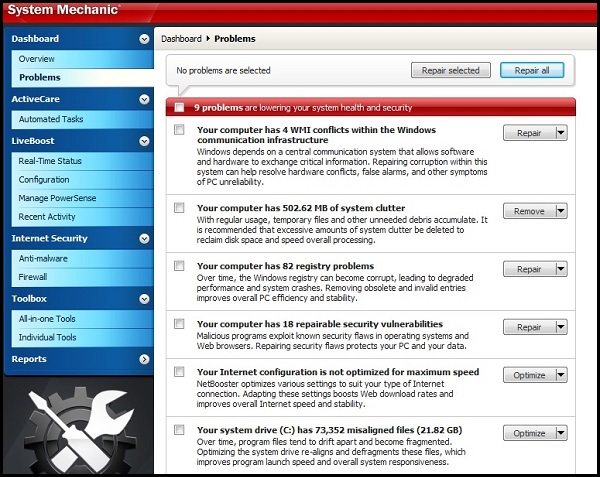Collapse the Toolbox section chevron

[144, 299]
